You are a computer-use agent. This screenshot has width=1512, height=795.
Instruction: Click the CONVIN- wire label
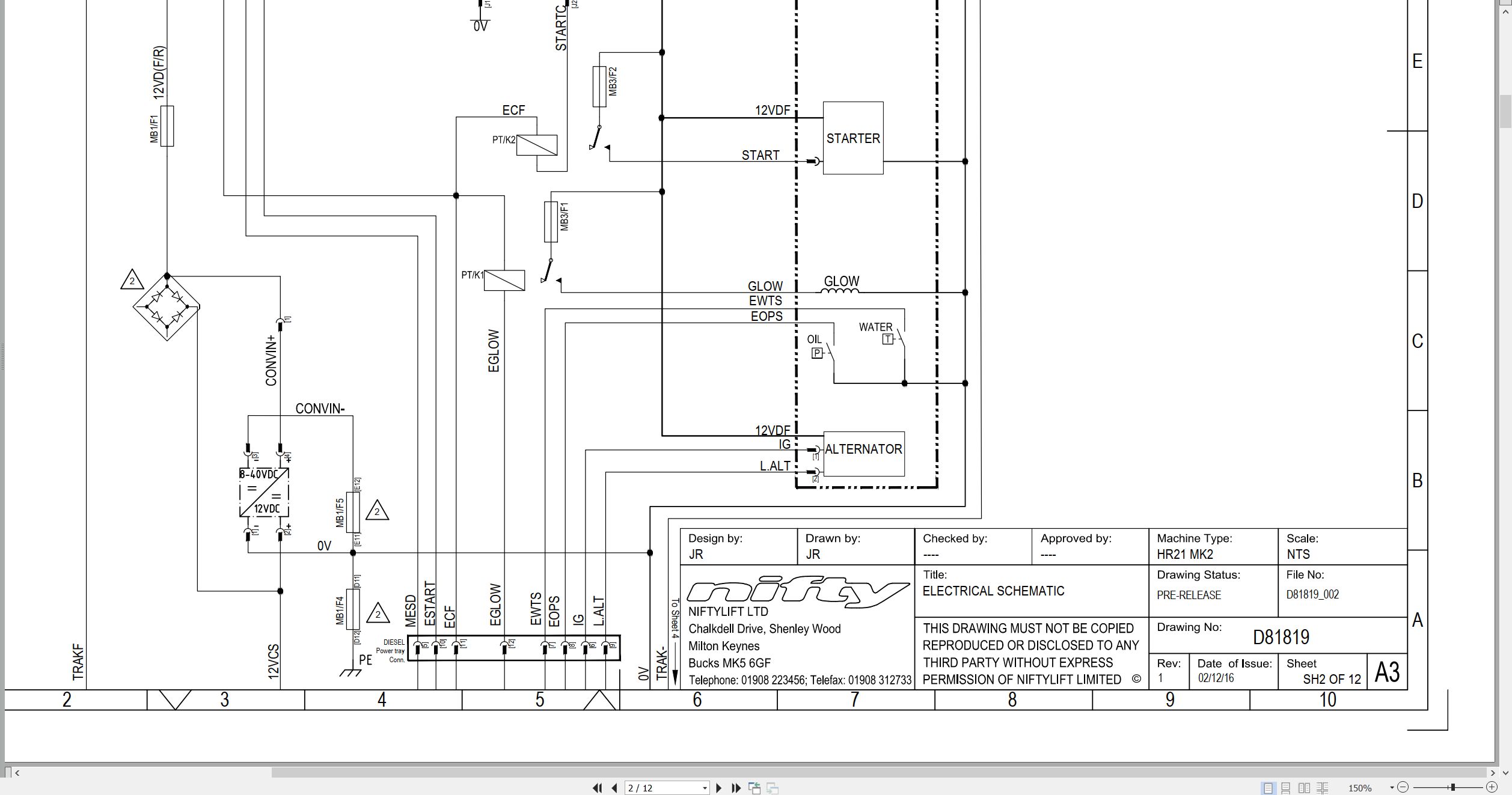pyautogui.click(x=320, y=409)
